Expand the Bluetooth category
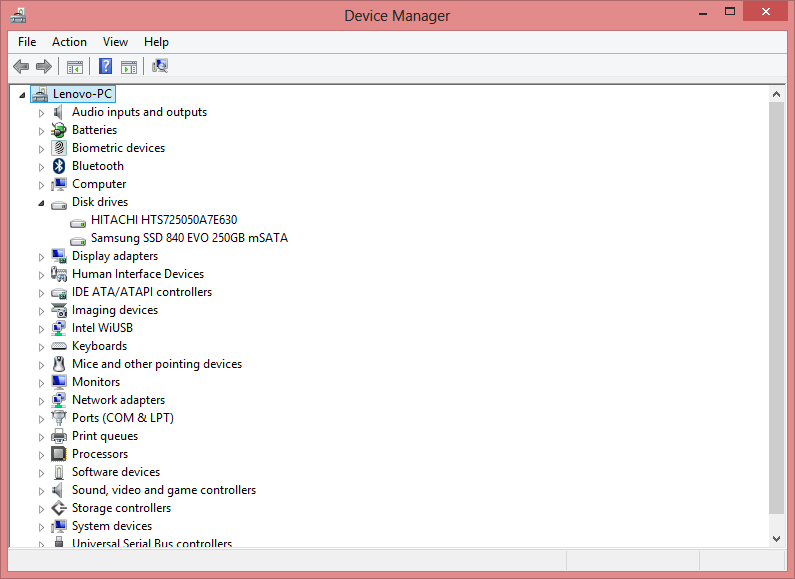The width and height of the screenshot is (795, 579). tap(41, 167)
